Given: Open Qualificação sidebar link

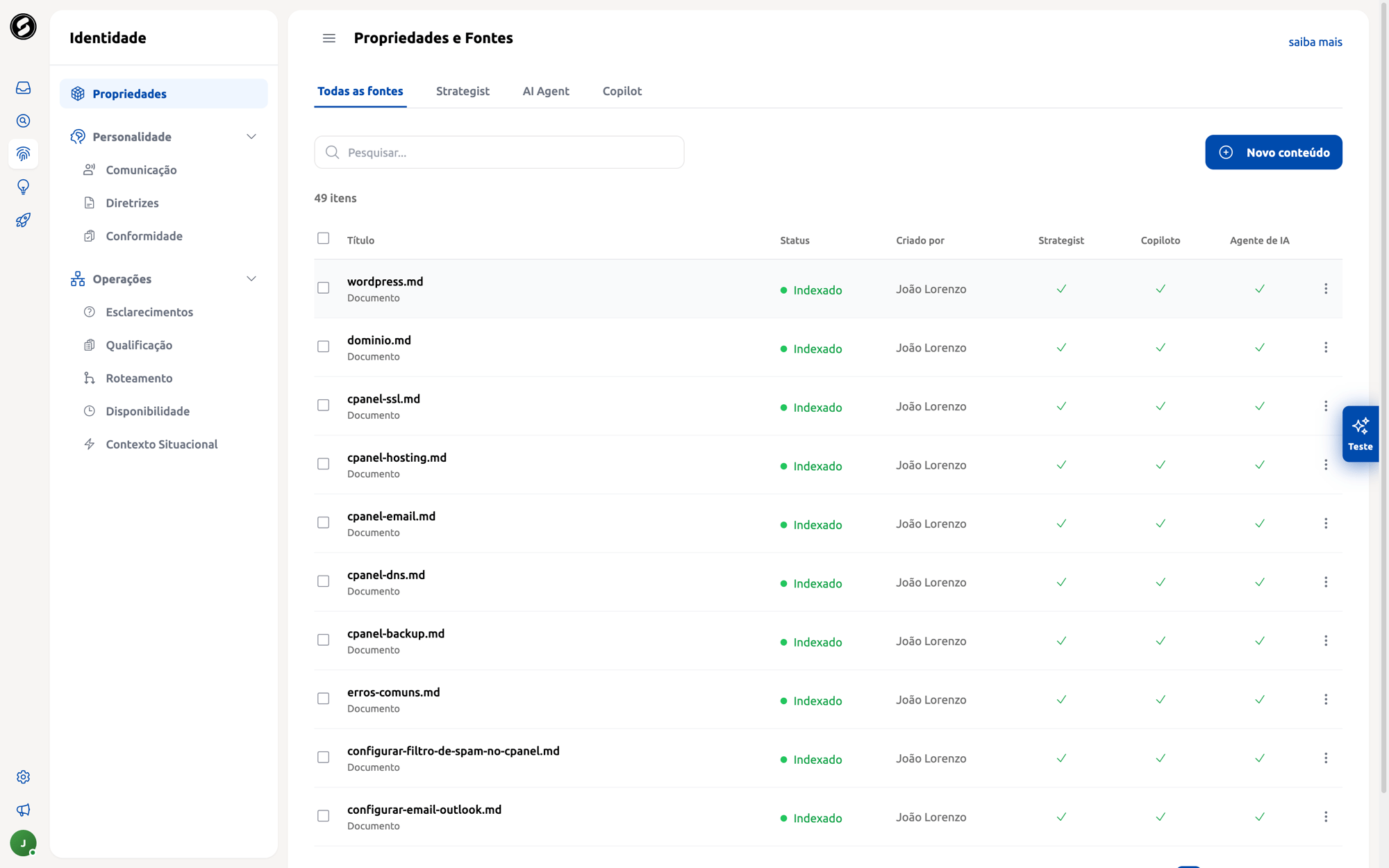Looking at the screenshot, I should pyautogui.click(x=139, y=345).
